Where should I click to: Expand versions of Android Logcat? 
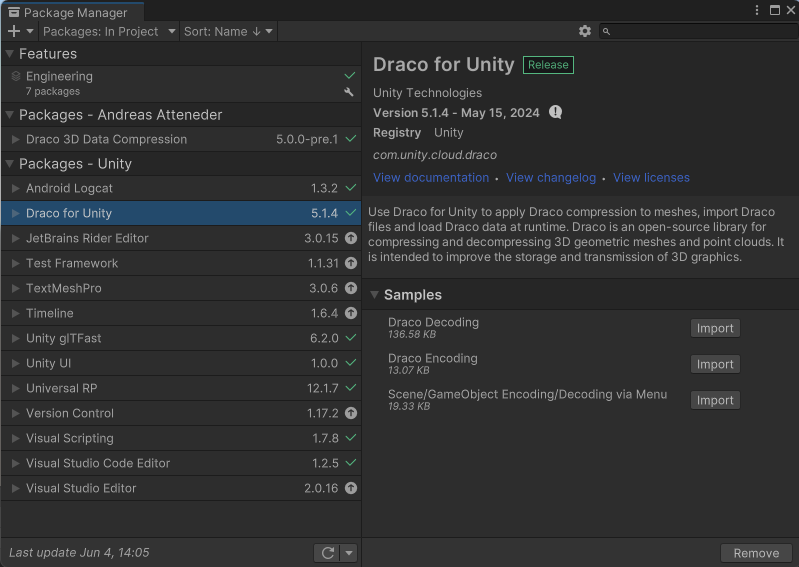15,188
